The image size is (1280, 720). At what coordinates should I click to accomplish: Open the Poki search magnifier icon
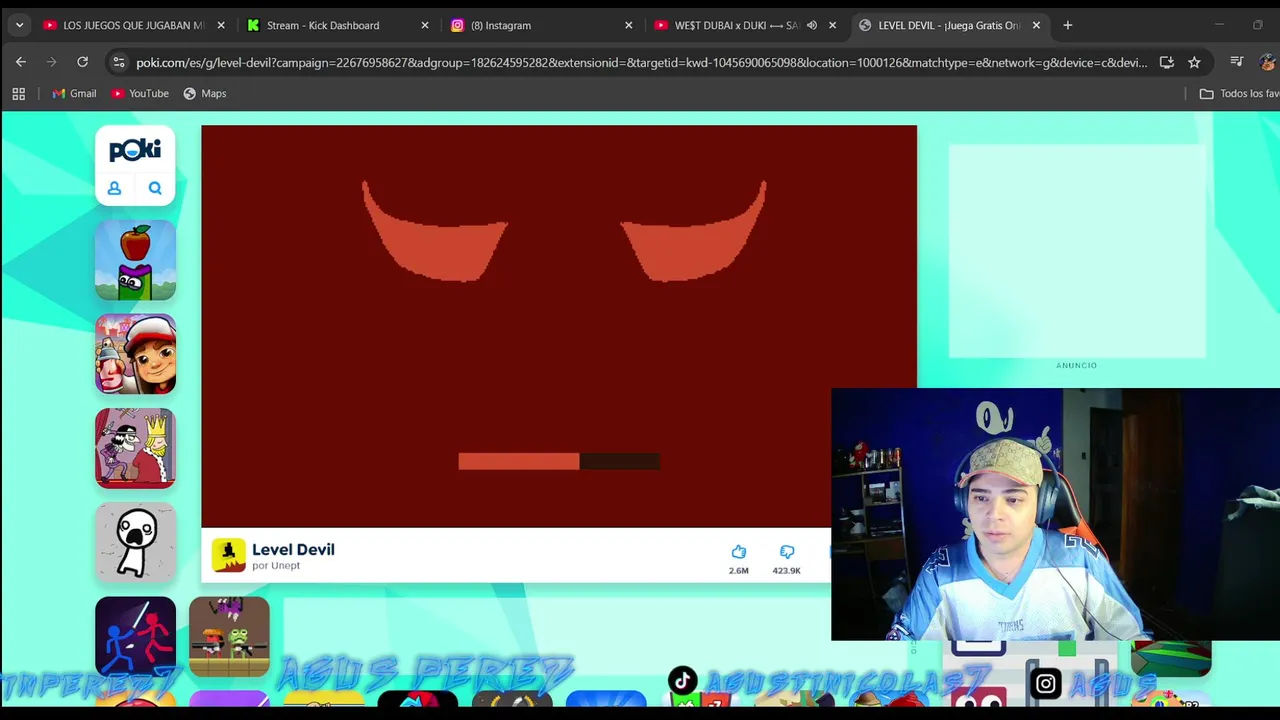(x=155, y=188)
